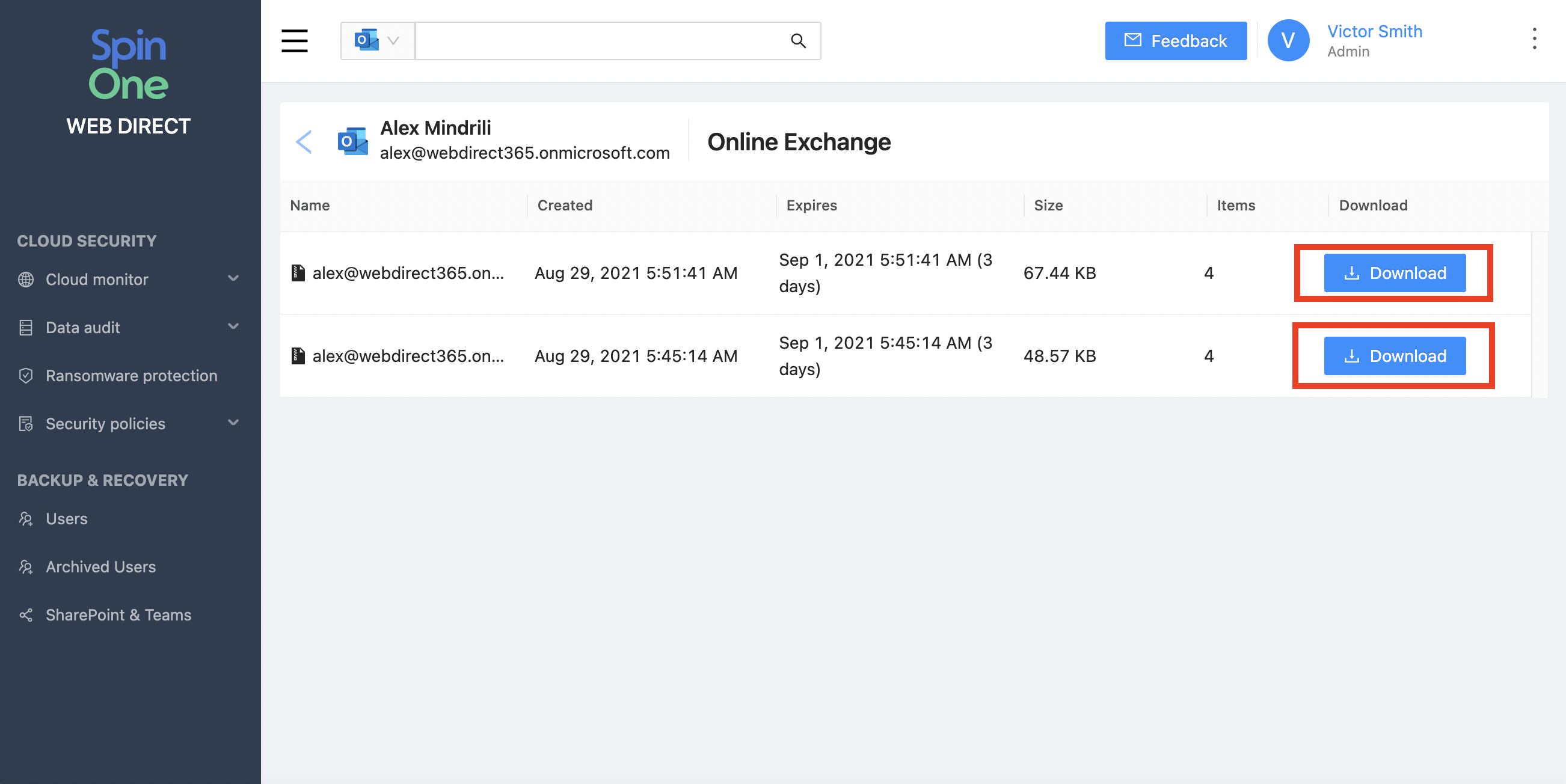Open SharePoint & Teams in sidebar

point(118,614)
